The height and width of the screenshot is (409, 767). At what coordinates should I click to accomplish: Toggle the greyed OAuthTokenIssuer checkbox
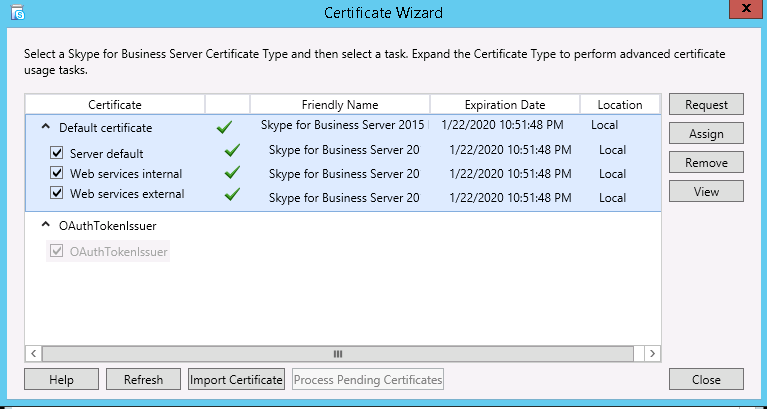pos(57,251)
